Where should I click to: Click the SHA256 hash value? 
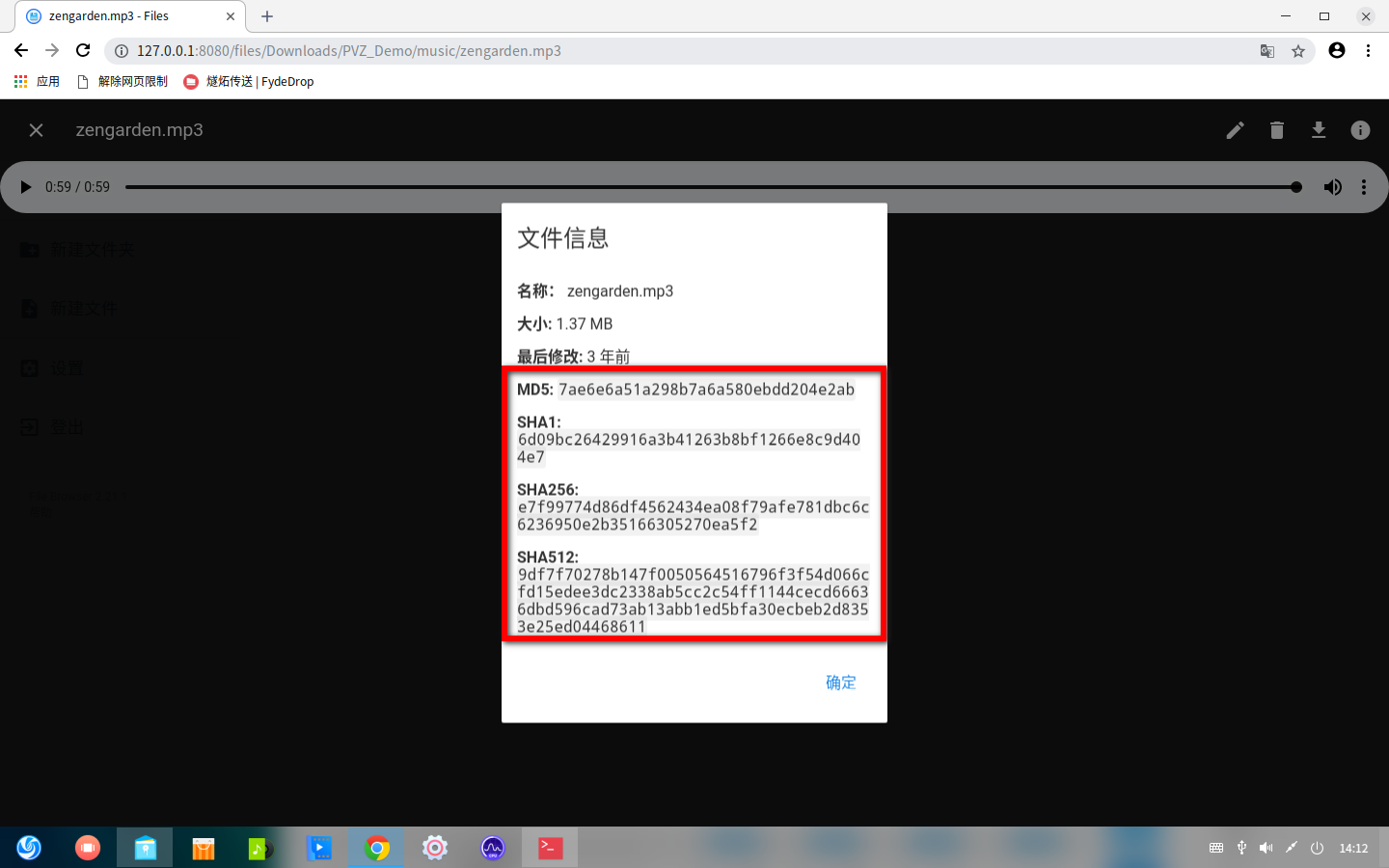[693, 516]
